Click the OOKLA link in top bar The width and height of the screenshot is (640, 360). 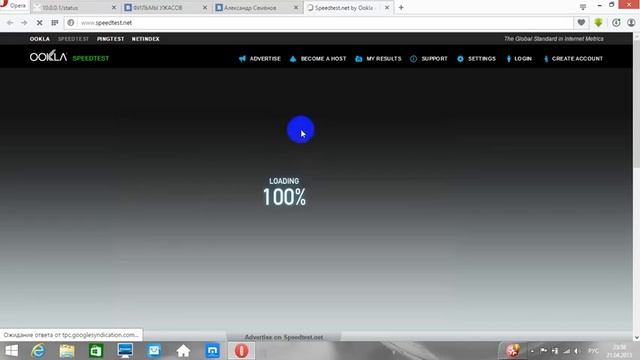pos(40,39)
